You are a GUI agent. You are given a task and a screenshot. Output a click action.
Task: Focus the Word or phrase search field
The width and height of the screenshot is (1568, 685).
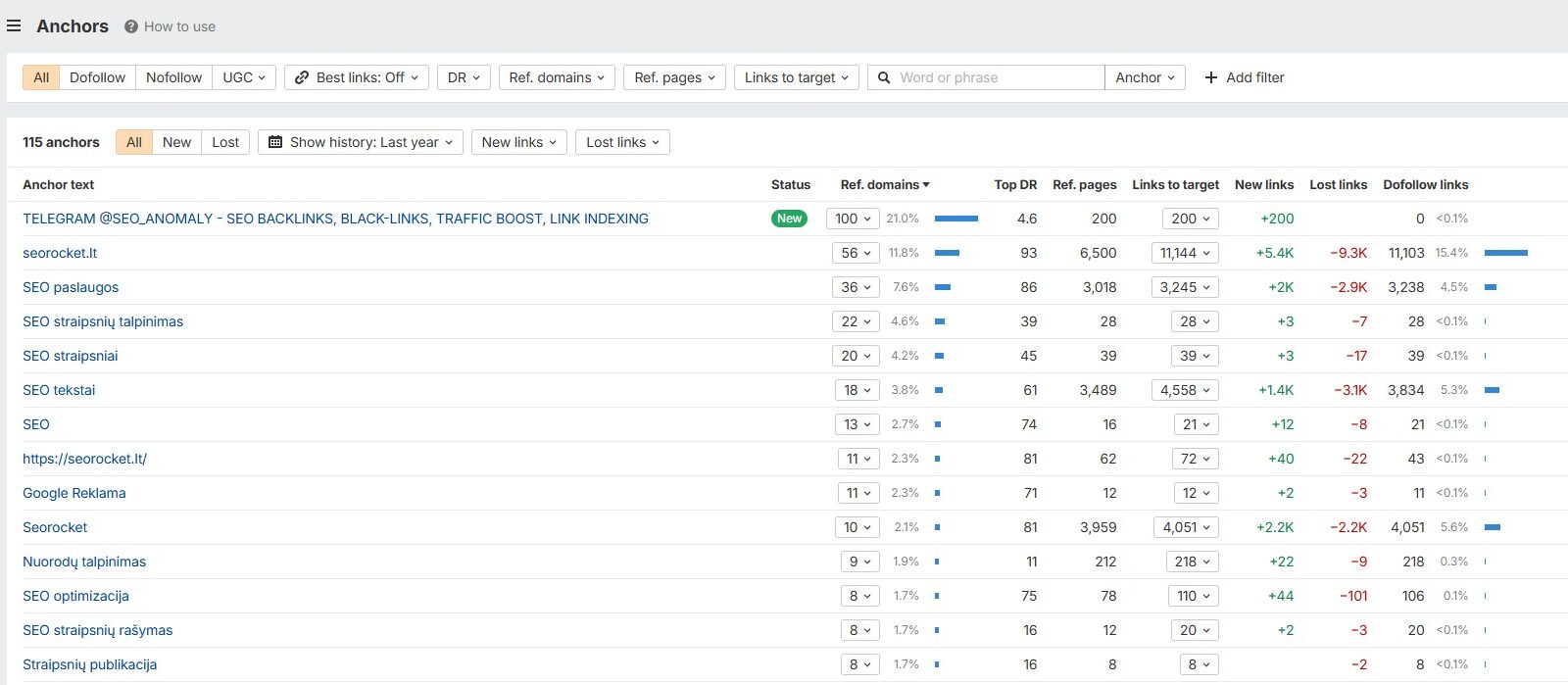998,77
